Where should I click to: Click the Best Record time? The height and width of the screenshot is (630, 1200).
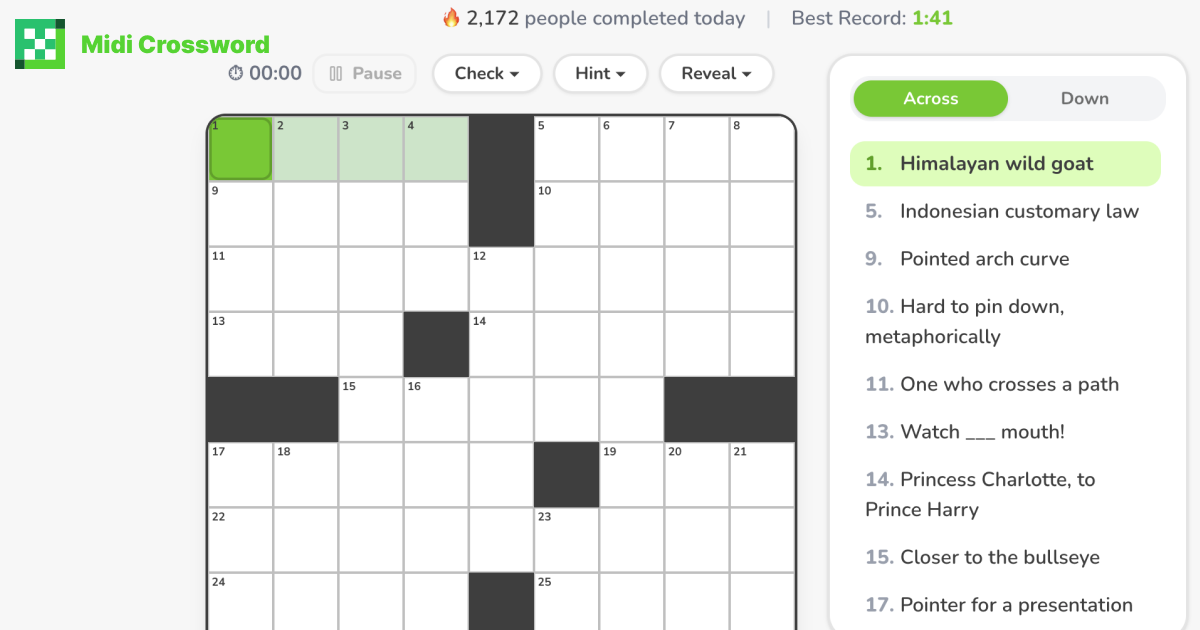click(932, 17)
